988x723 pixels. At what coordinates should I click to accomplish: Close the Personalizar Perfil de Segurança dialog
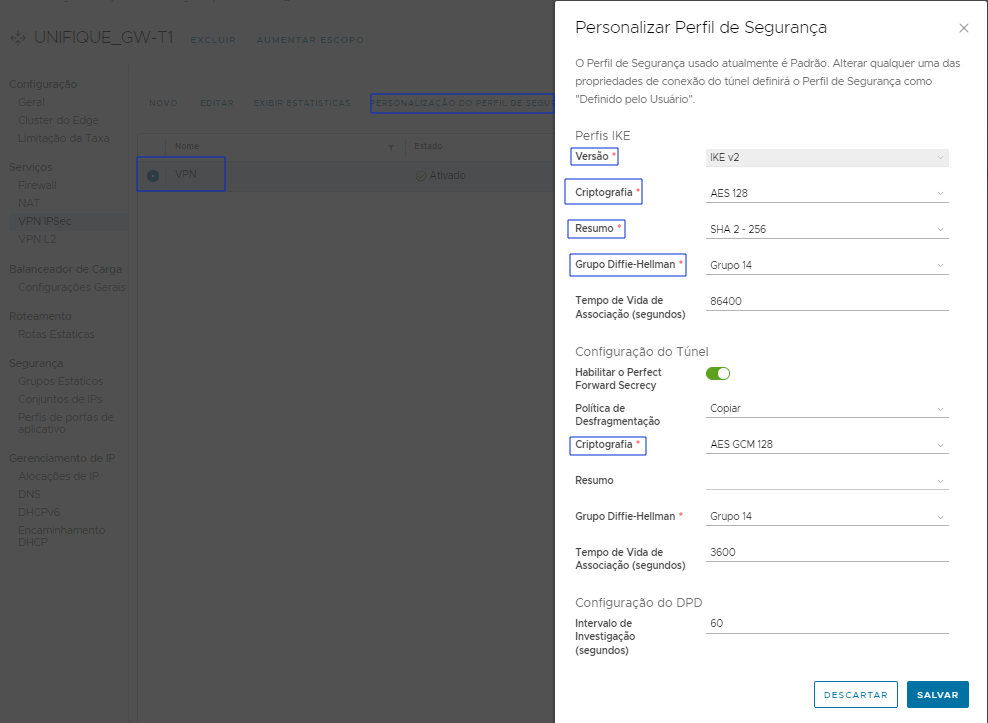pos(963,28)
